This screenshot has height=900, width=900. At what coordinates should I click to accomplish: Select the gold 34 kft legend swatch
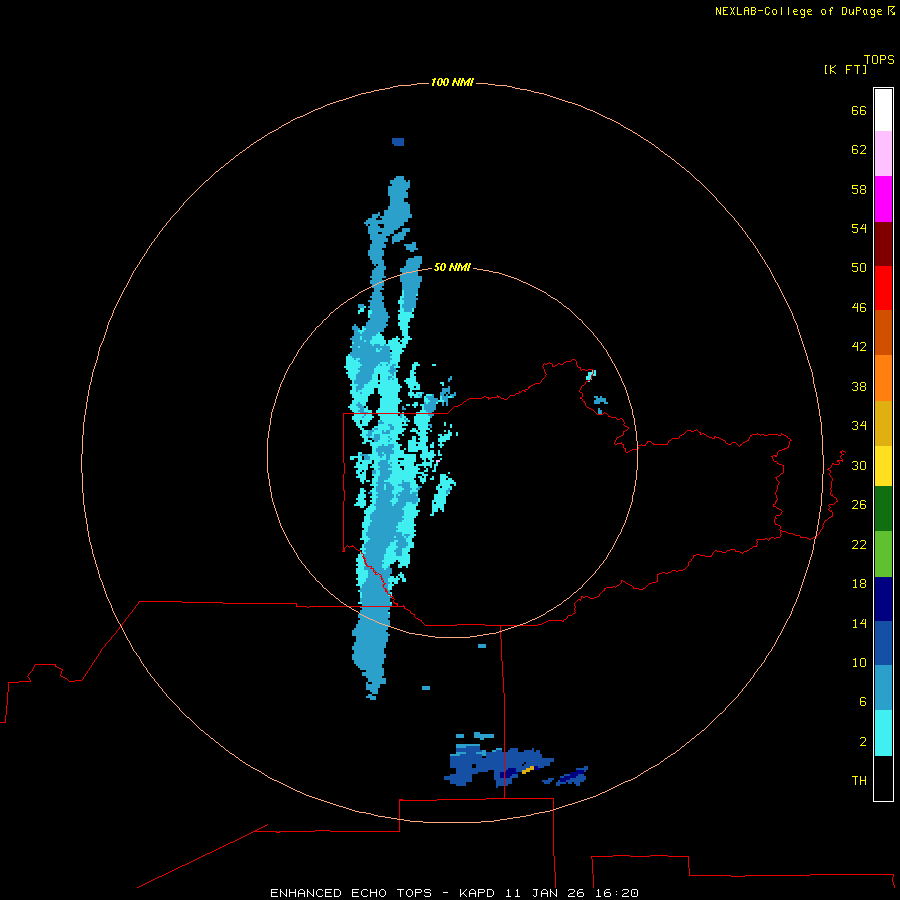point(883,423)
